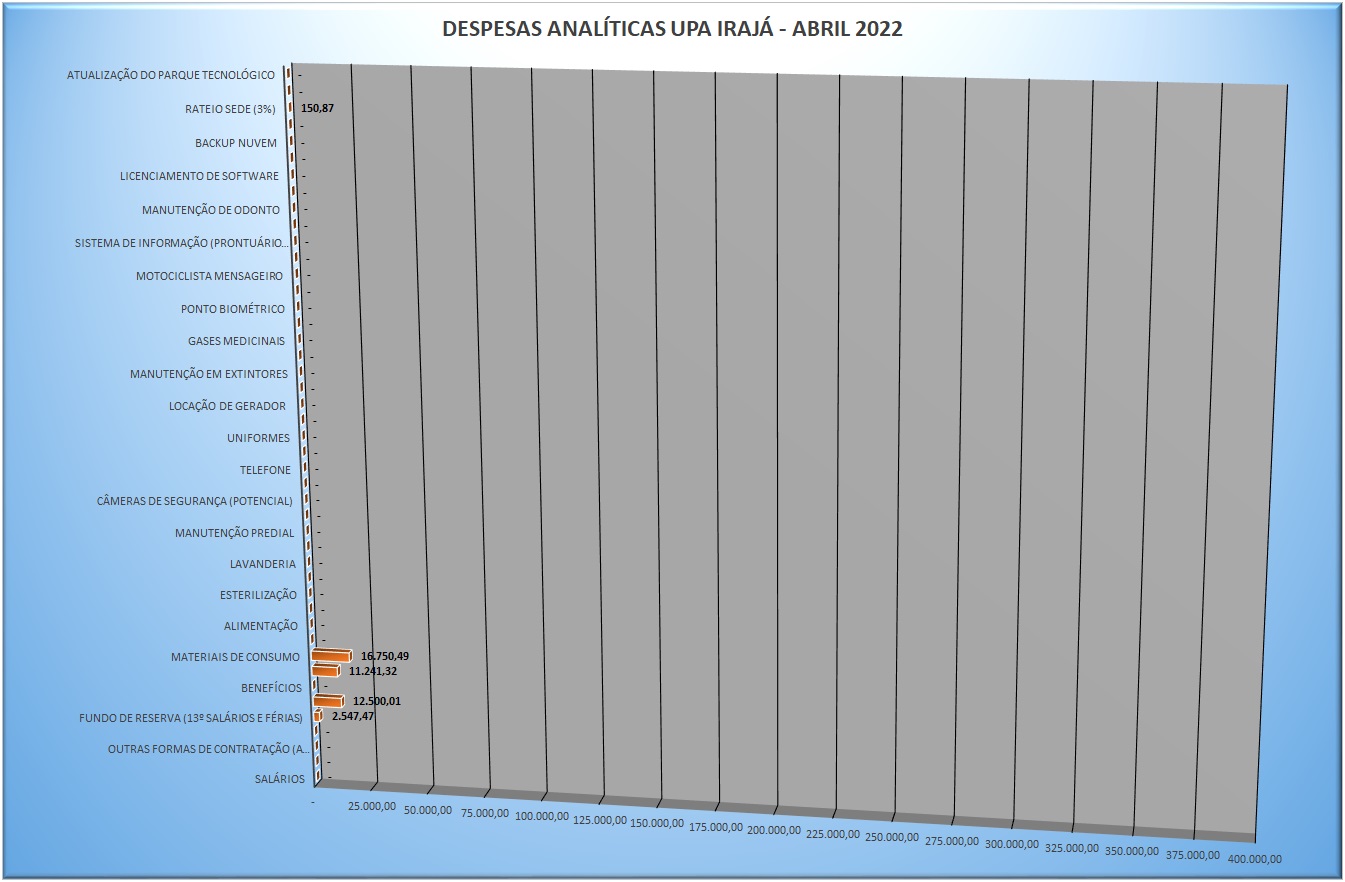Screen dimensions: 1345x882
Task: Select the orange bar valued 16.750,49
Action: click(332, 655)
